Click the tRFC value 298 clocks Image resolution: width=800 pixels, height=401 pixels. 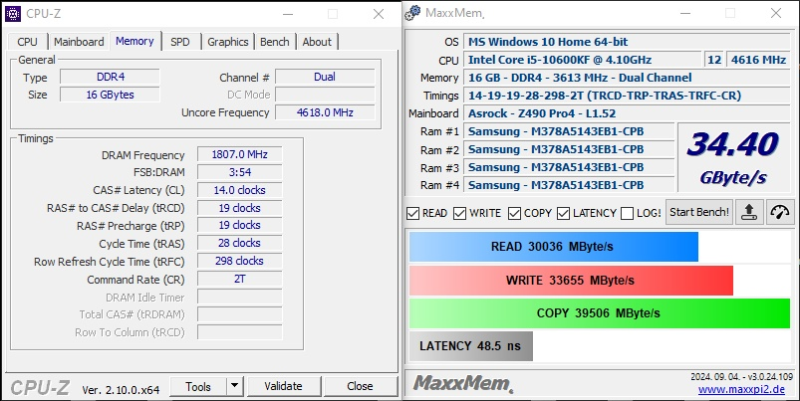point(239,261)
